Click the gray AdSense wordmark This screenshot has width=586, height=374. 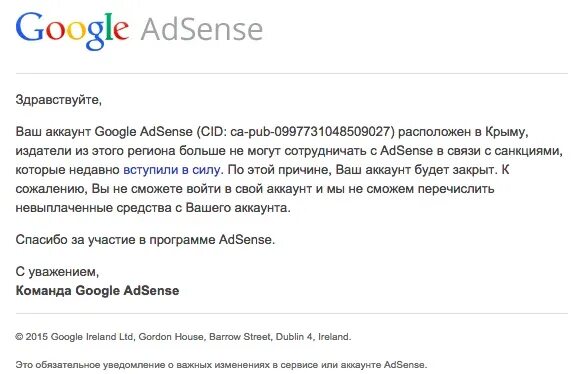[x=202, y=29]
